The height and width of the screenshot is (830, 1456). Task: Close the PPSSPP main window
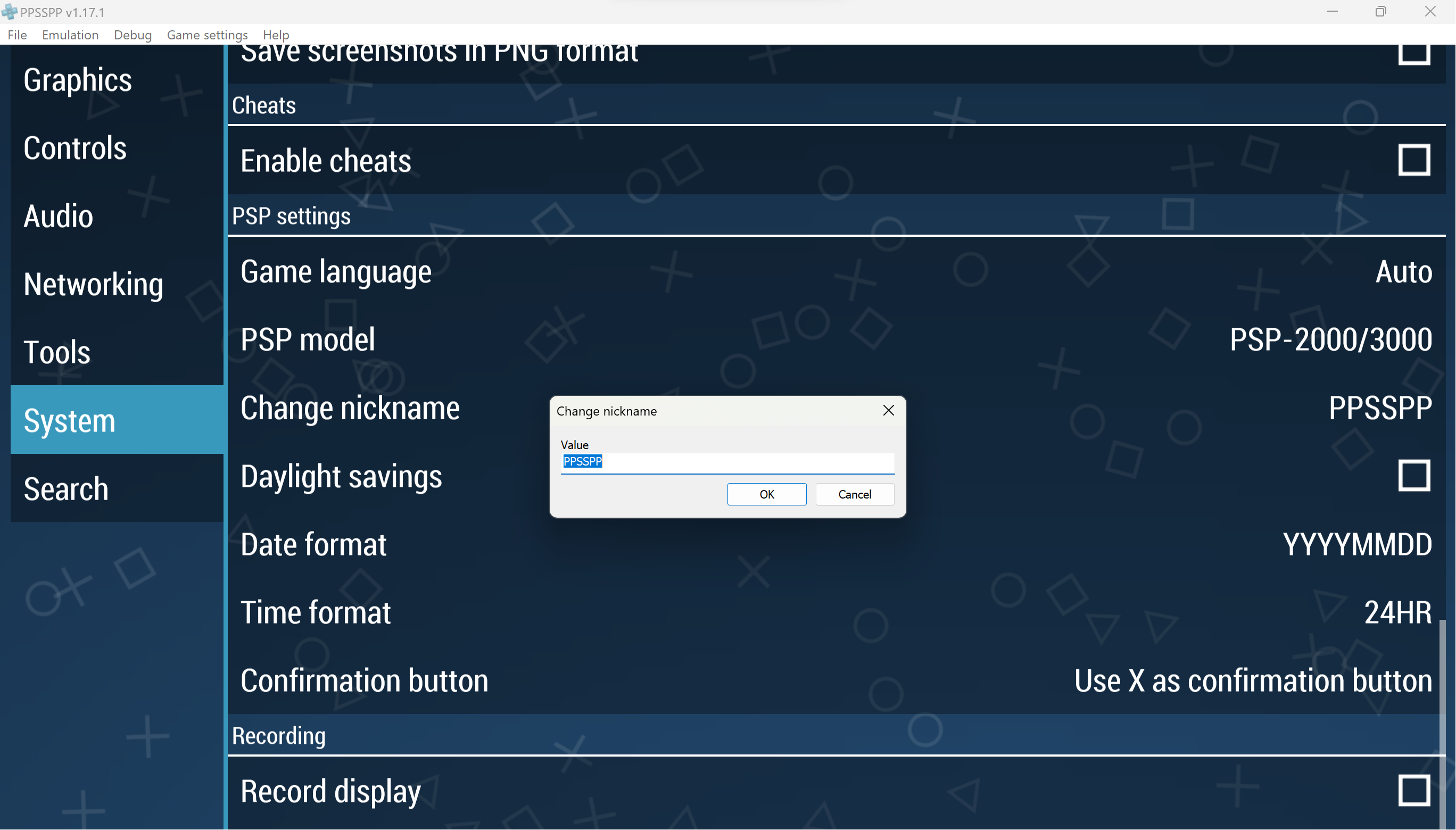coord(1430,11)
